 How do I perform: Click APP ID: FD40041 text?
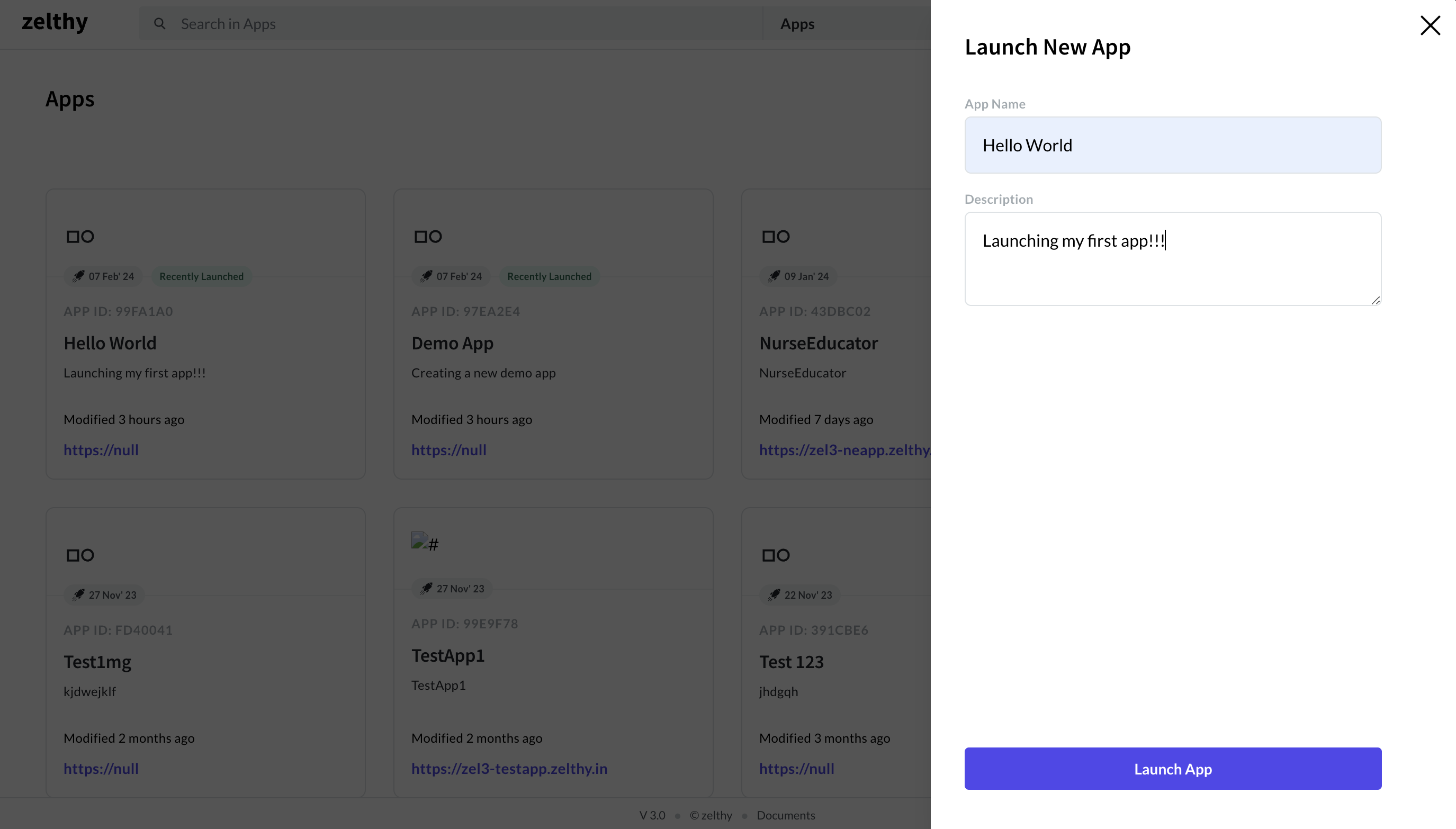pos(118,630)
